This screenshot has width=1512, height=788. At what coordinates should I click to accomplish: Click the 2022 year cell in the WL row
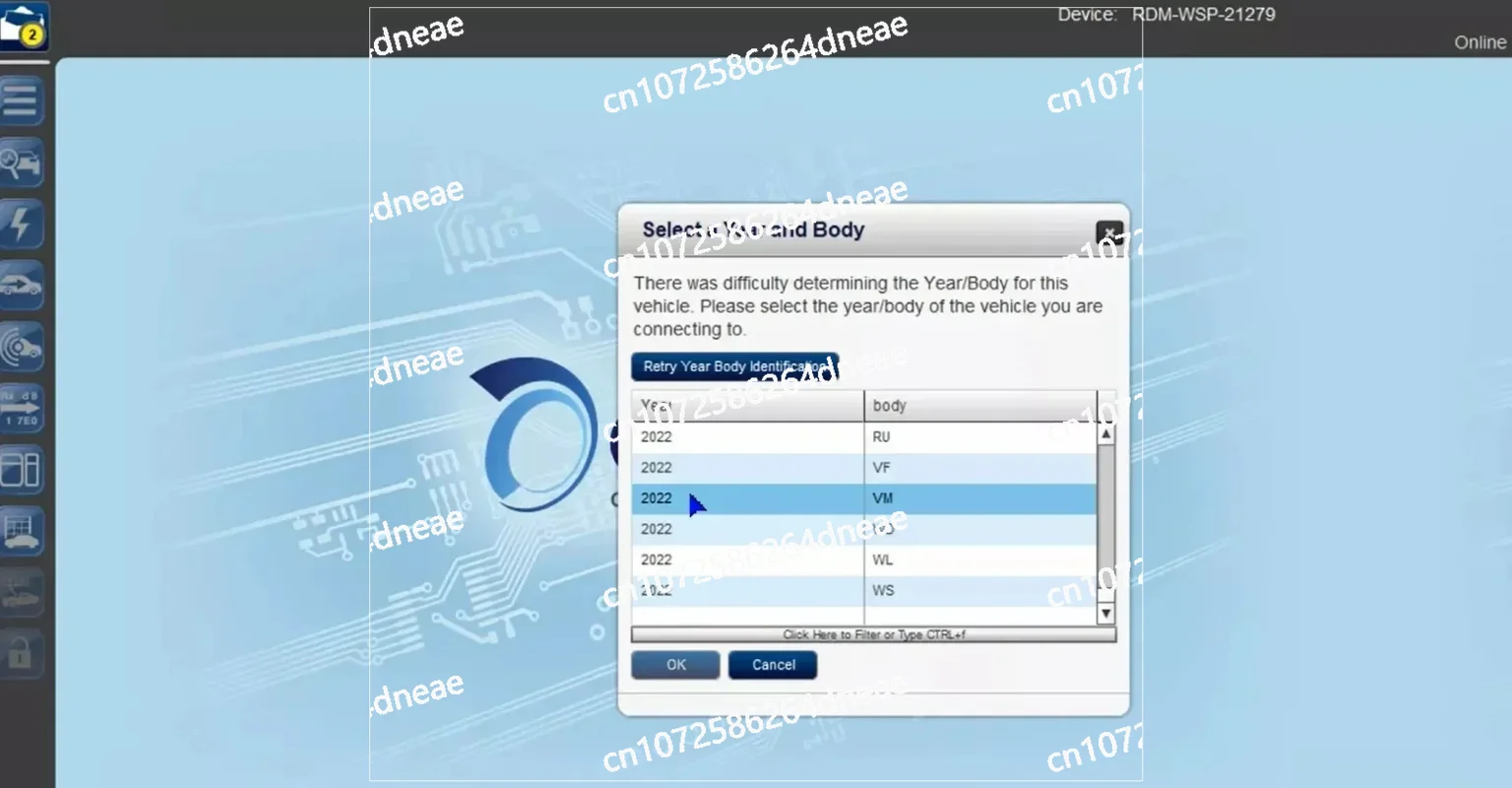pyautogui.click(x=748, y=559)
